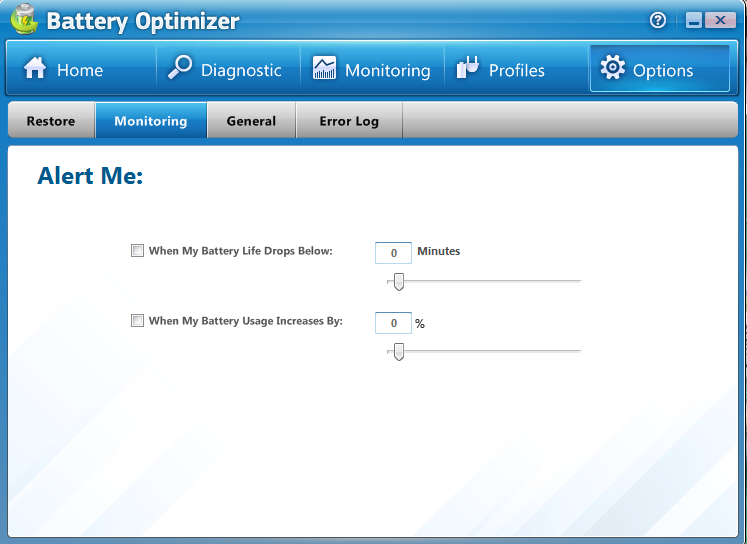The image size is (747, 544).
Task: Click the Minutes value input field
Action: [x=394, y=253]
